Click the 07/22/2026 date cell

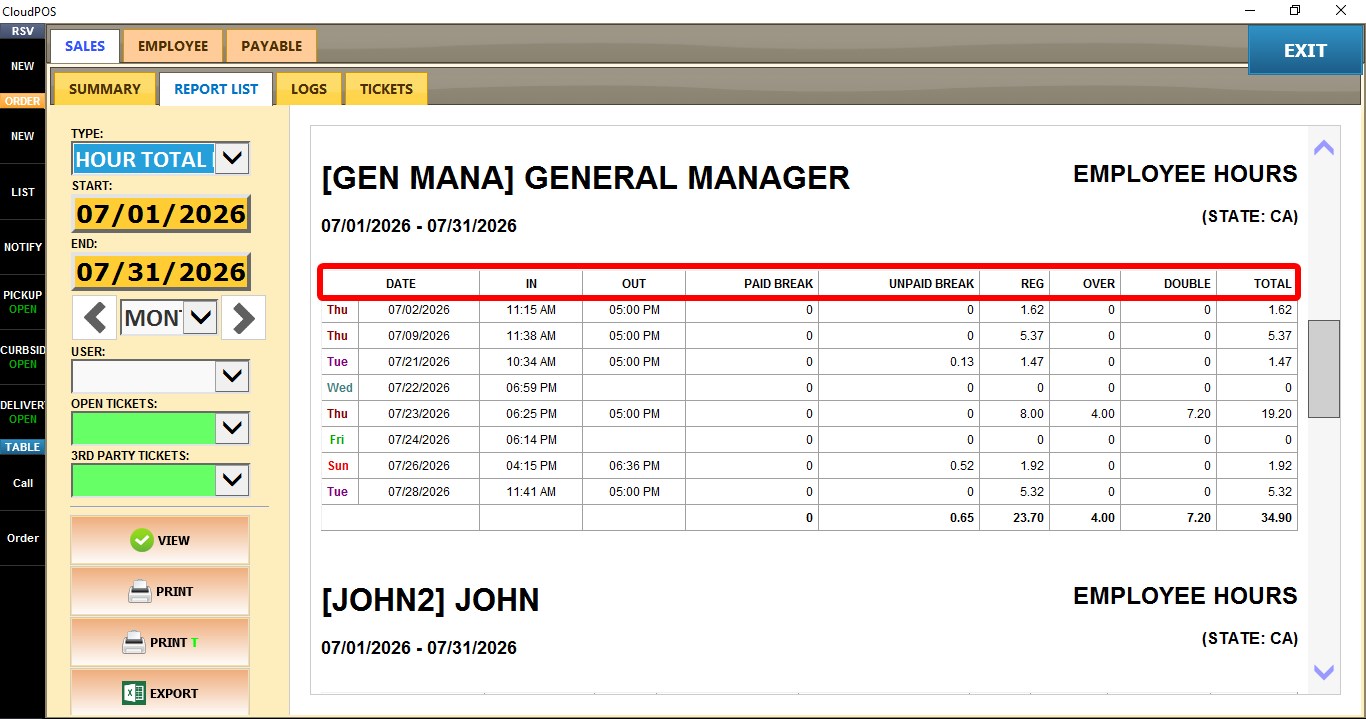pos(419,388)
